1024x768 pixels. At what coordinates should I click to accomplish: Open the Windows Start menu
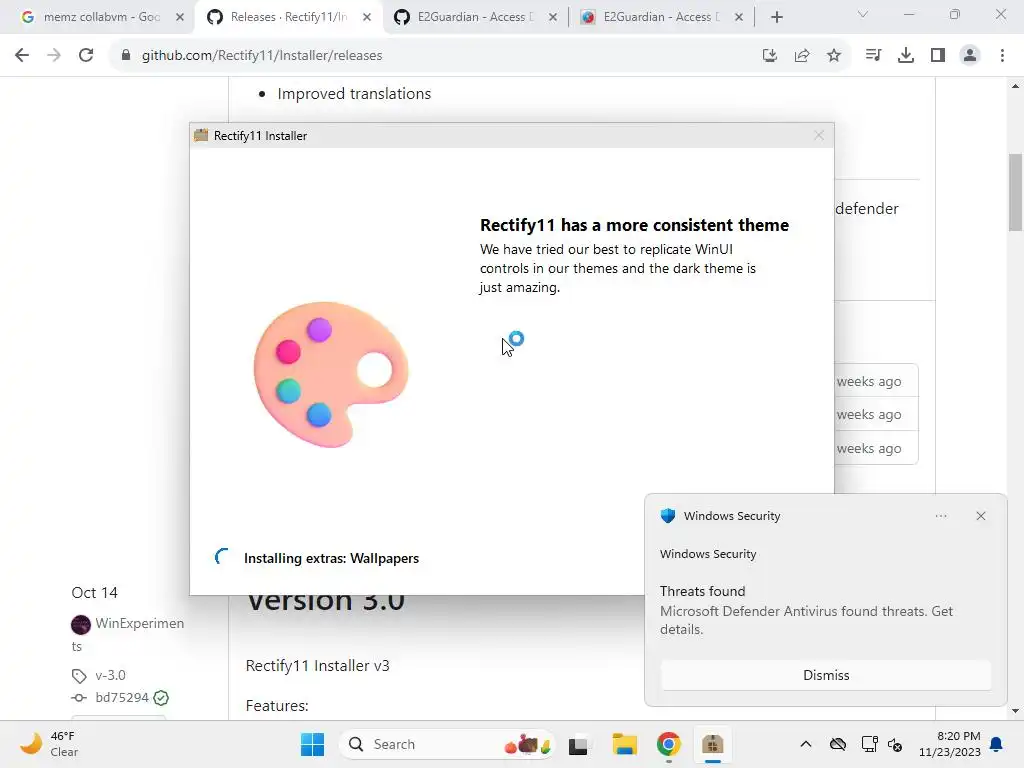coord(312,744)
